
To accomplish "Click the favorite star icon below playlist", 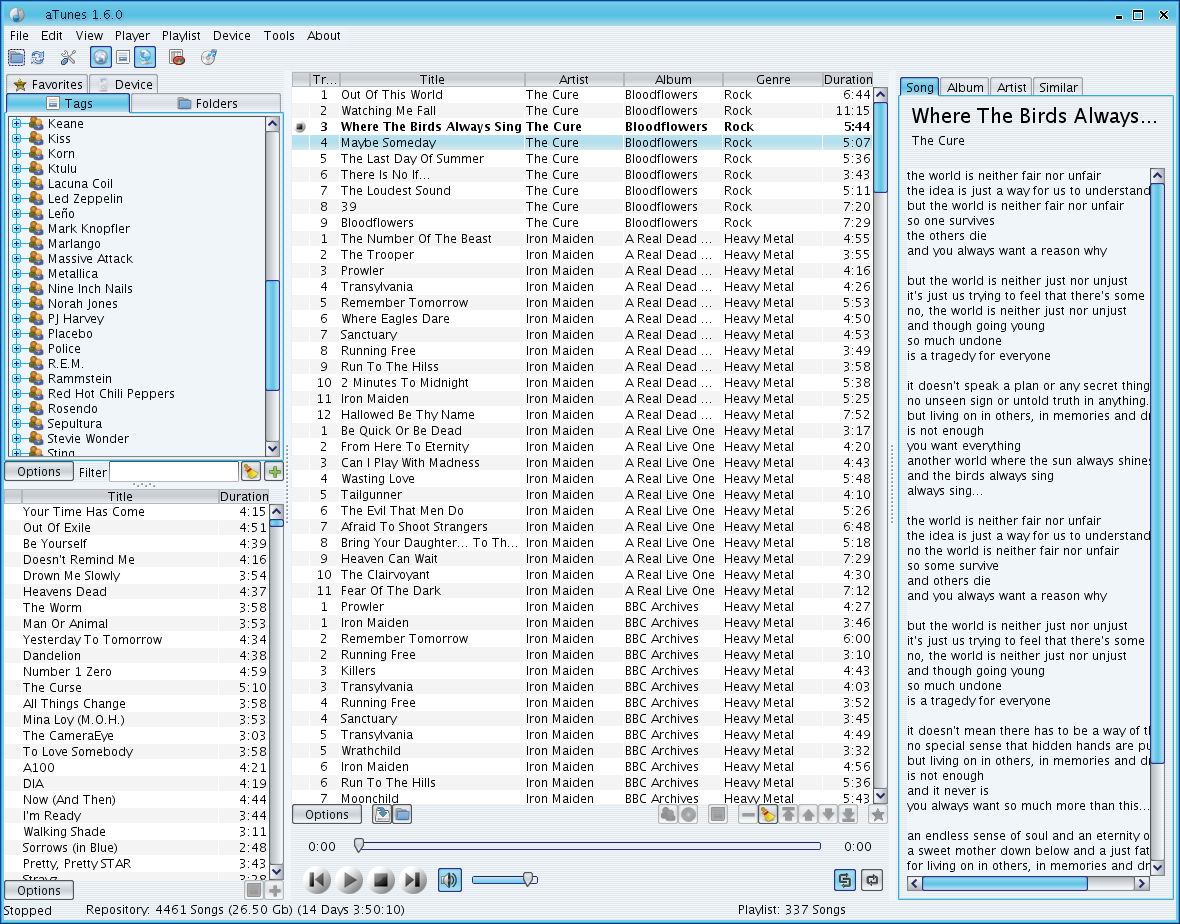I will (x=877, y=815).
